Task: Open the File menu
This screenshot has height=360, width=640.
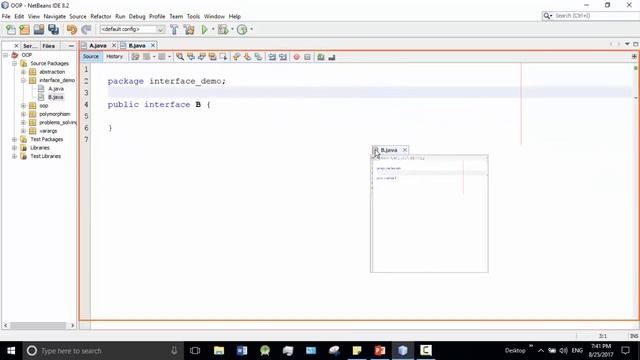Action: pos(6,16)
